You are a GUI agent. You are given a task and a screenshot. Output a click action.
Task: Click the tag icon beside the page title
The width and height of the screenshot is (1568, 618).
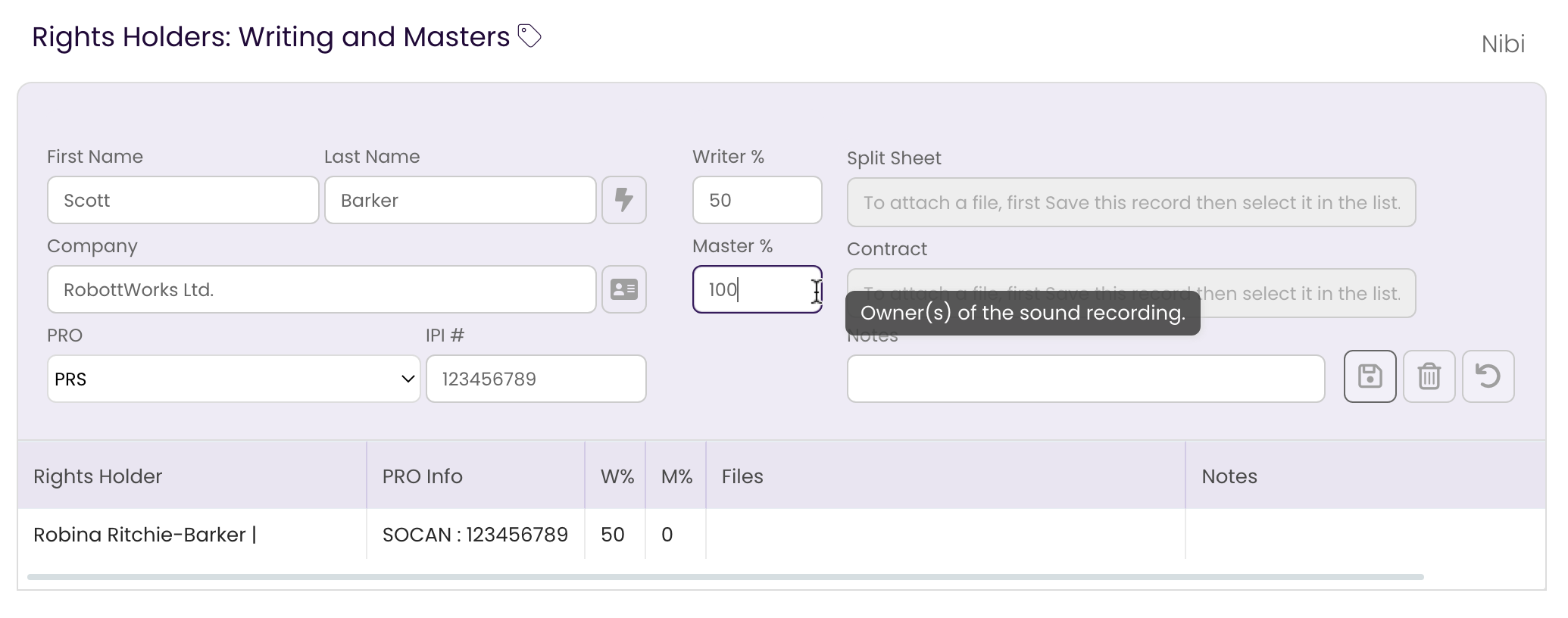(529, 36)
